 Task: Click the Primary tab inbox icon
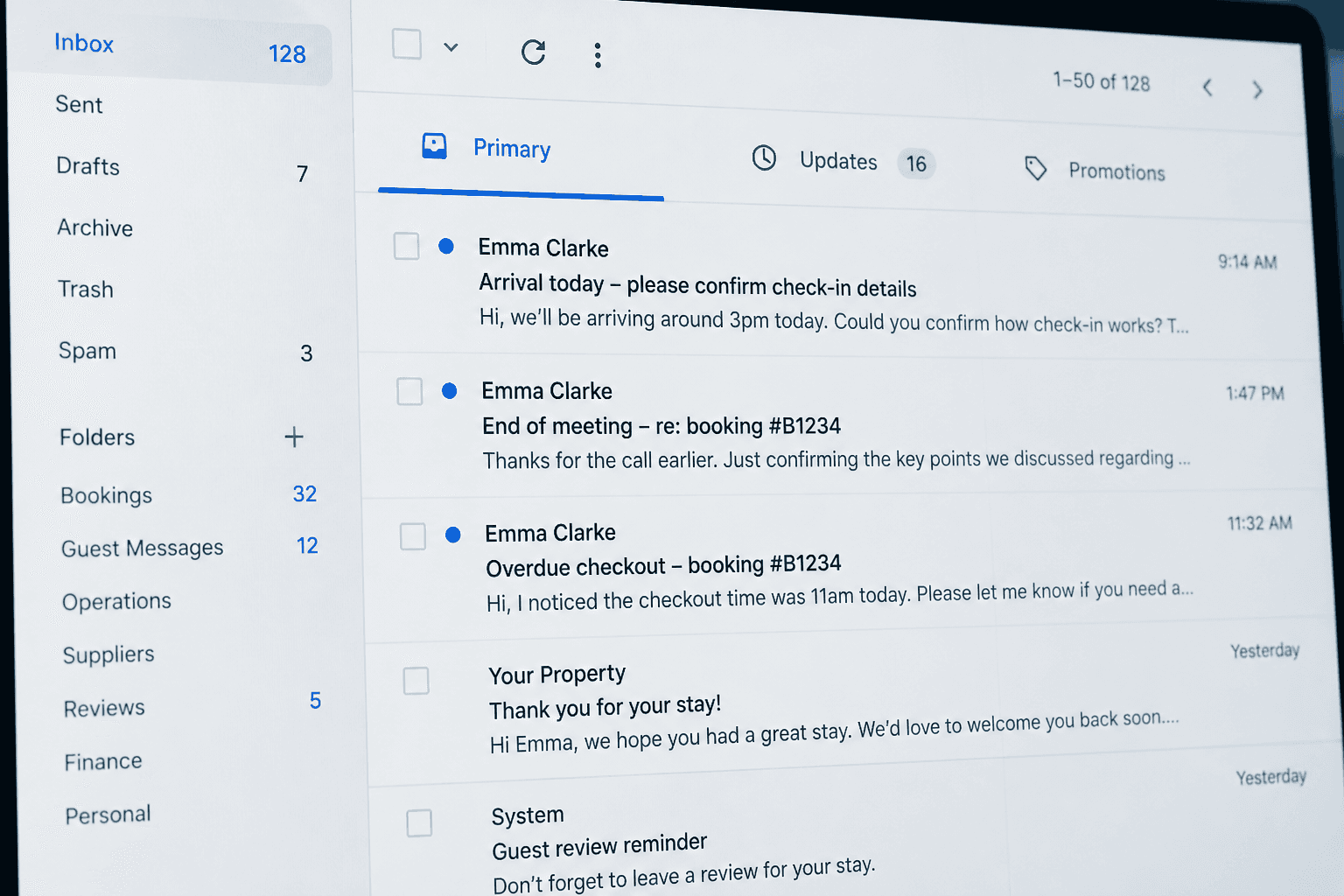(434, 145)
